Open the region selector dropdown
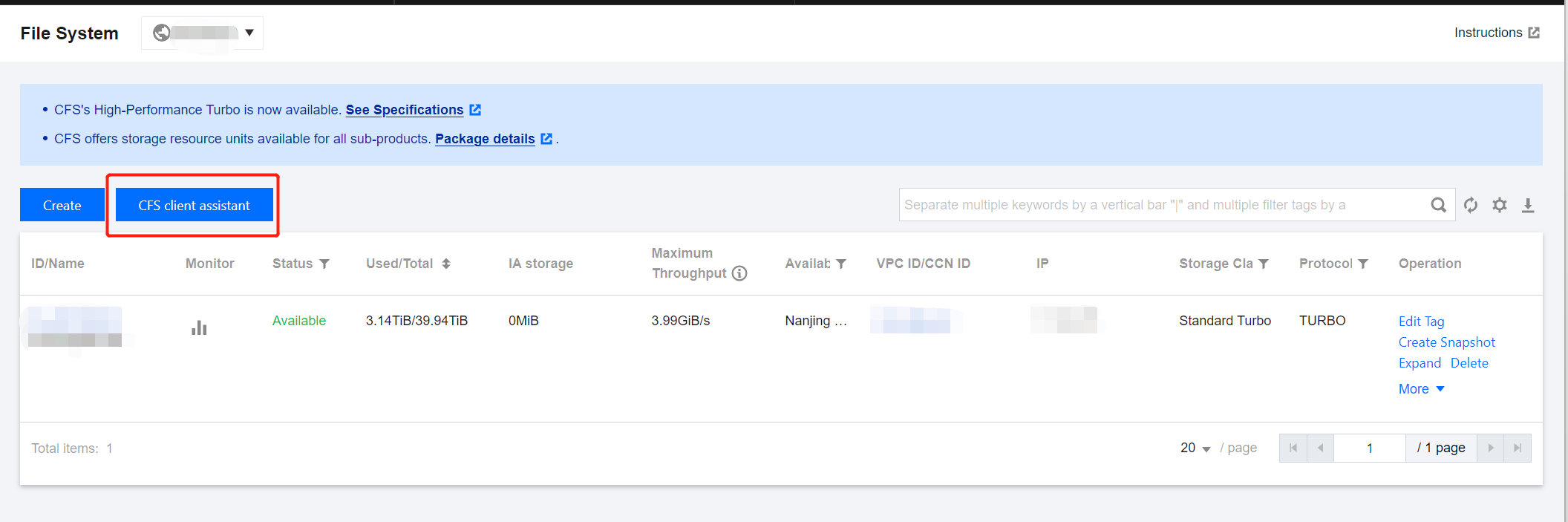 pos(202,33)
